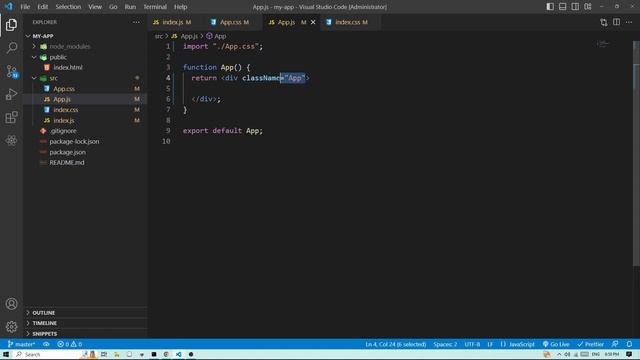640x360 pixels.
Task: Click the master branch indicator
Action: click(x=21, y=344)
